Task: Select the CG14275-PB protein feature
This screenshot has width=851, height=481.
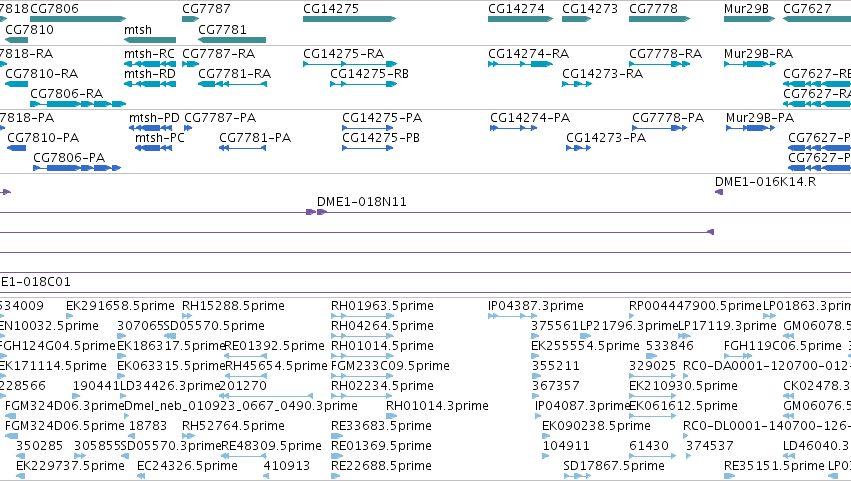Action: pos(367,148)
